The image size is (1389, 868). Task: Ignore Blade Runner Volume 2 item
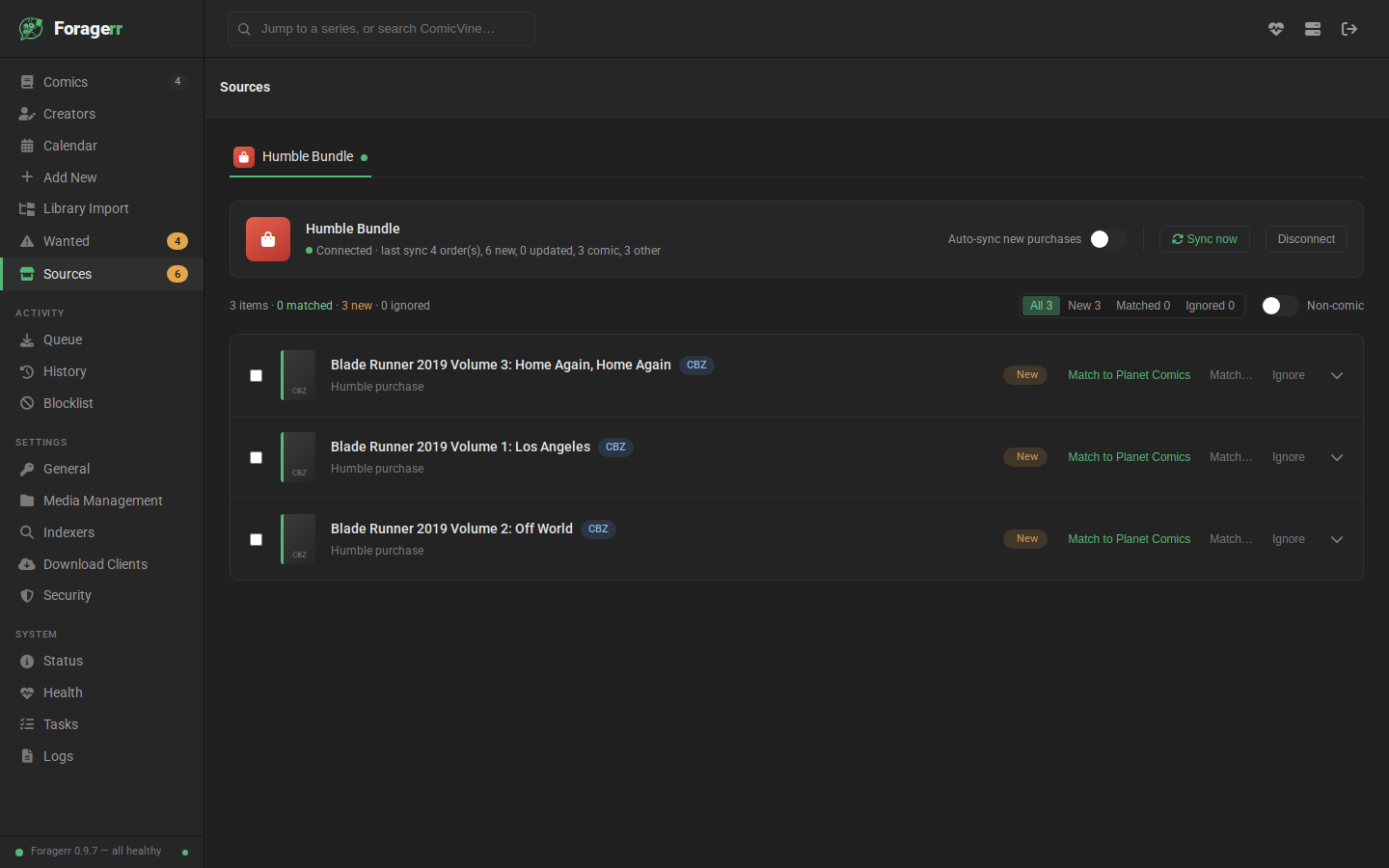(x=1288, y=539)
